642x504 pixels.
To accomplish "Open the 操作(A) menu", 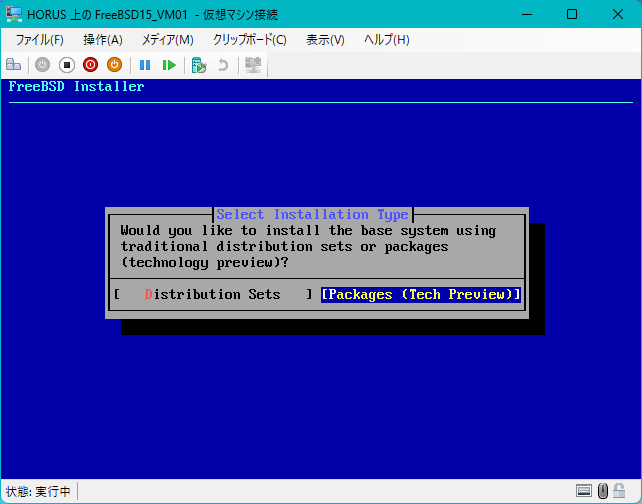I will 103,40.
